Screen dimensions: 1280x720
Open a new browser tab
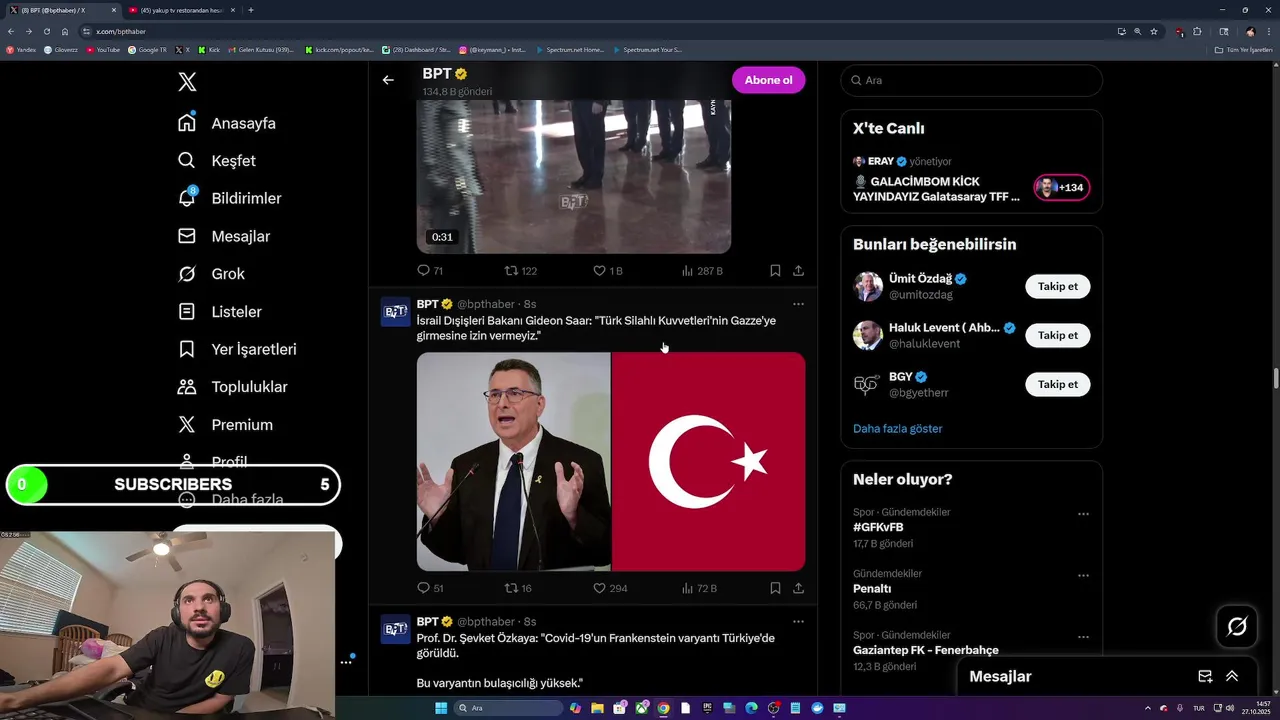click(251, 10)
